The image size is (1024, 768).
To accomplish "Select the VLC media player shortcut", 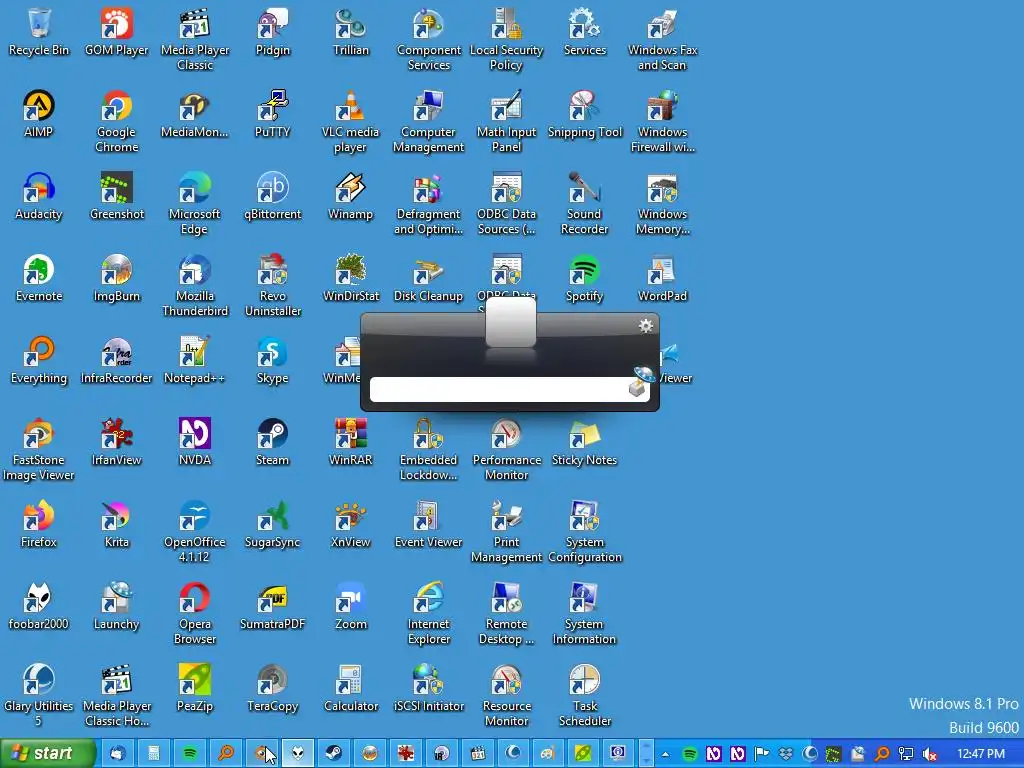I will [x=351, y=121].
